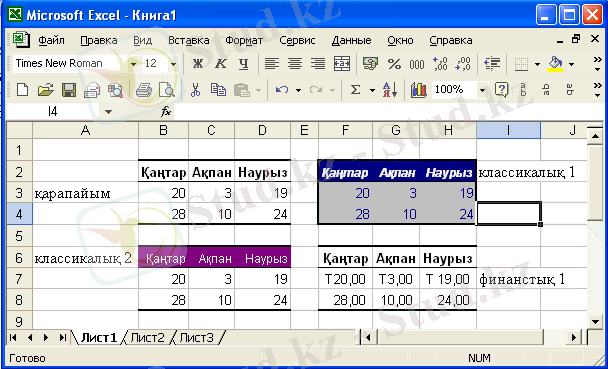Click the Merge and Center button
Viewport: 608px width, 369px height.
pos(342,64)
